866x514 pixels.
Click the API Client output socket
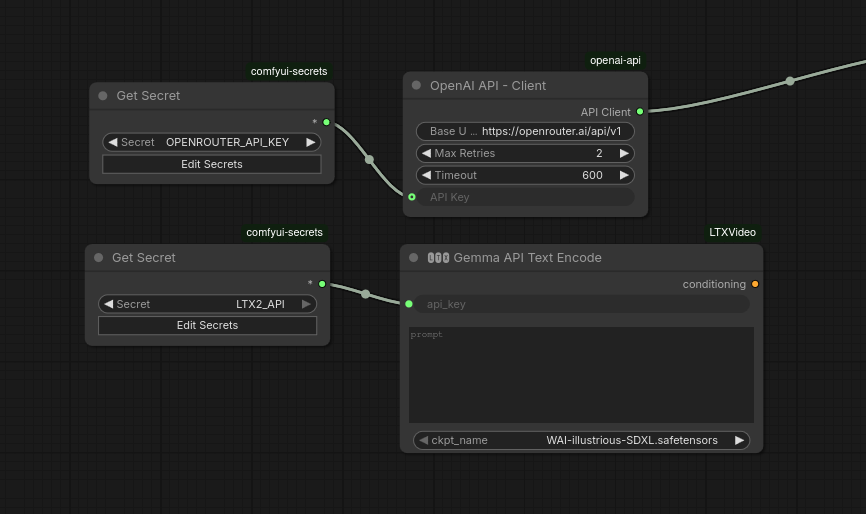(x=640, y=112)
